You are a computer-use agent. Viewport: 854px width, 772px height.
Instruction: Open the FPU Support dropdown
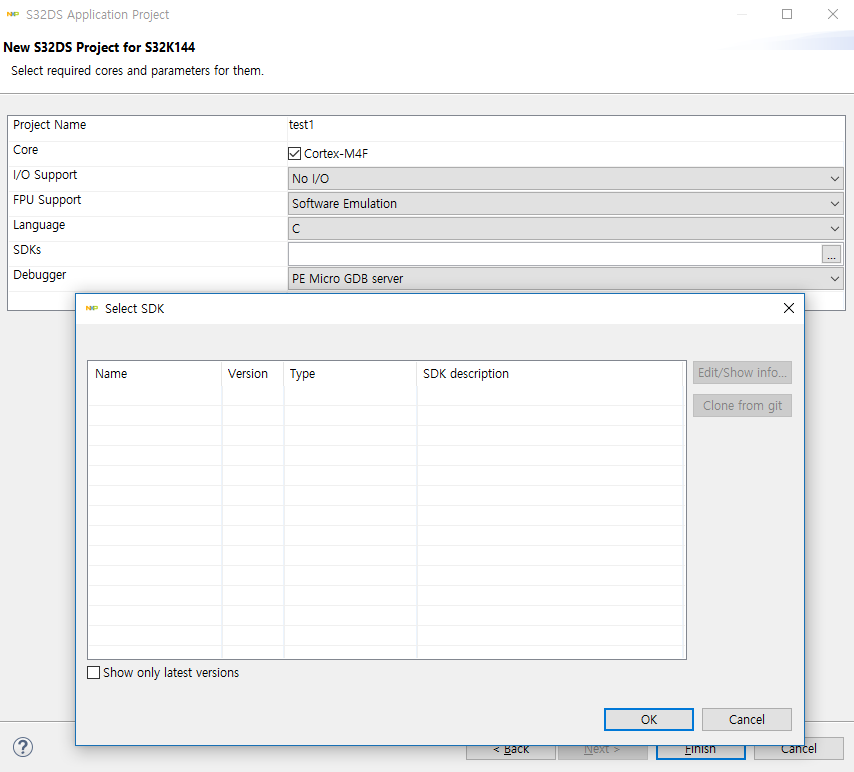pos(565,204)
